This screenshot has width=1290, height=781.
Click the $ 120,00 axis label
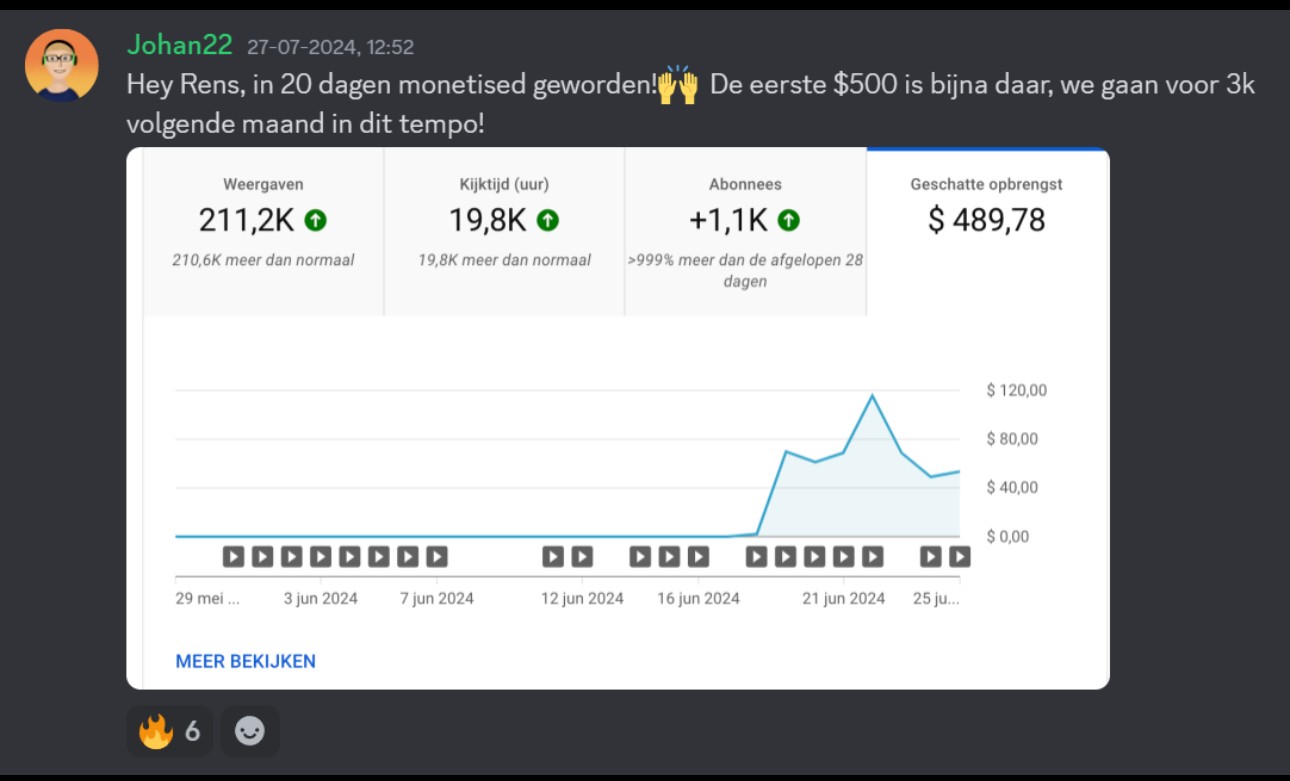point(1016,390)
